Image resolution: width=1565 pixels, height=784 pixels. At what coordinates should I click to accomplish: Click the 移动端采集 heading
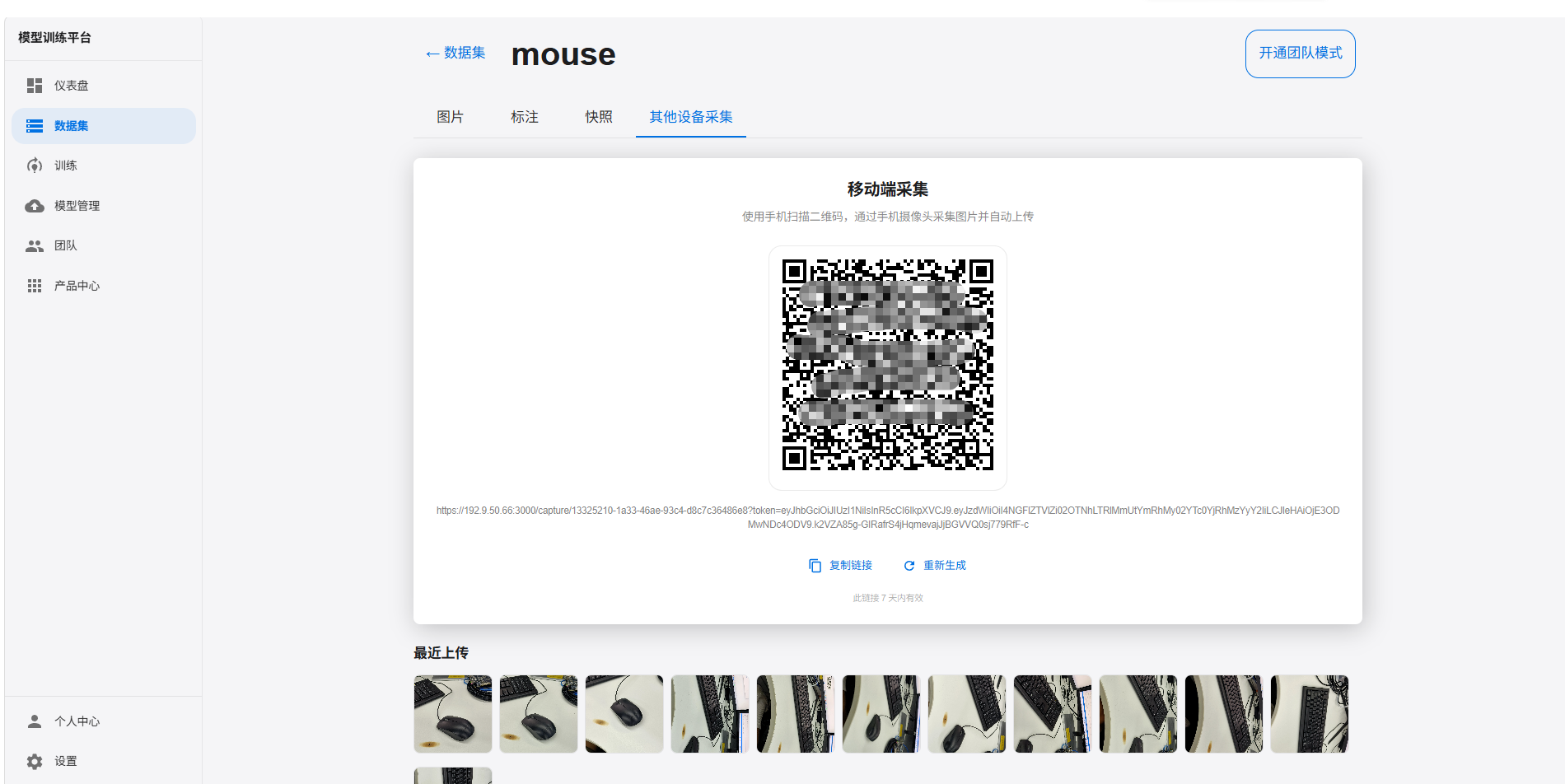click(x=888, y=189)
